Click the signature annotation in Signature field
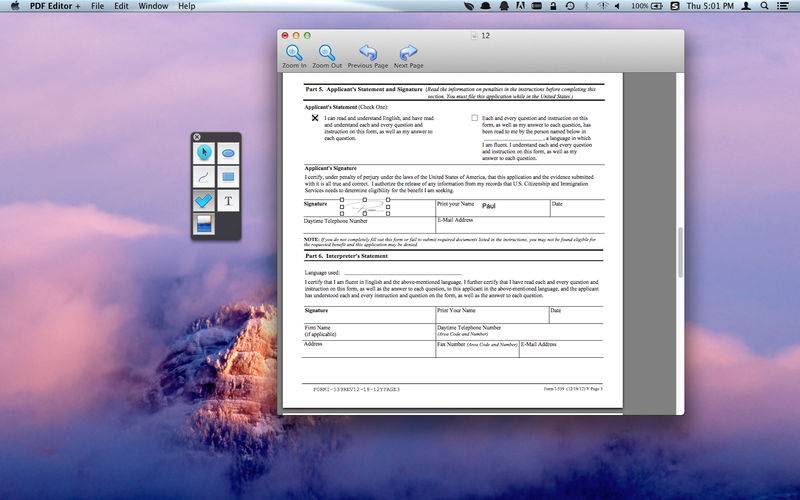800x500 pixels. coord(365,207)
